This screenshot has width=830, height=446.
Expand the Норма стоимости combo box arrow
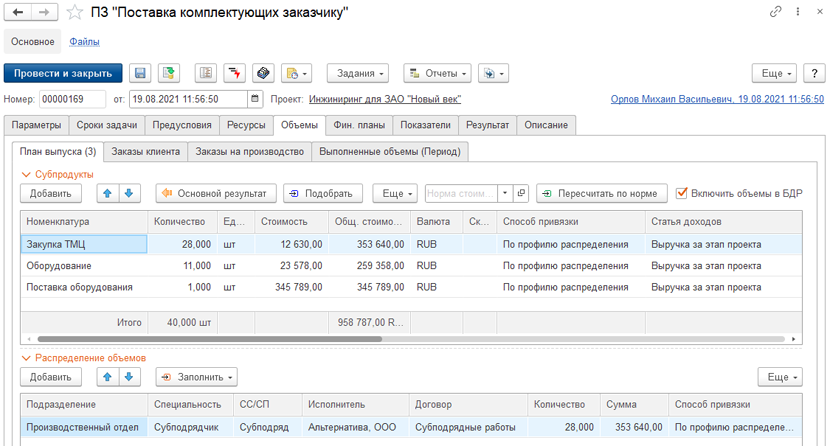tap(506, 194)
